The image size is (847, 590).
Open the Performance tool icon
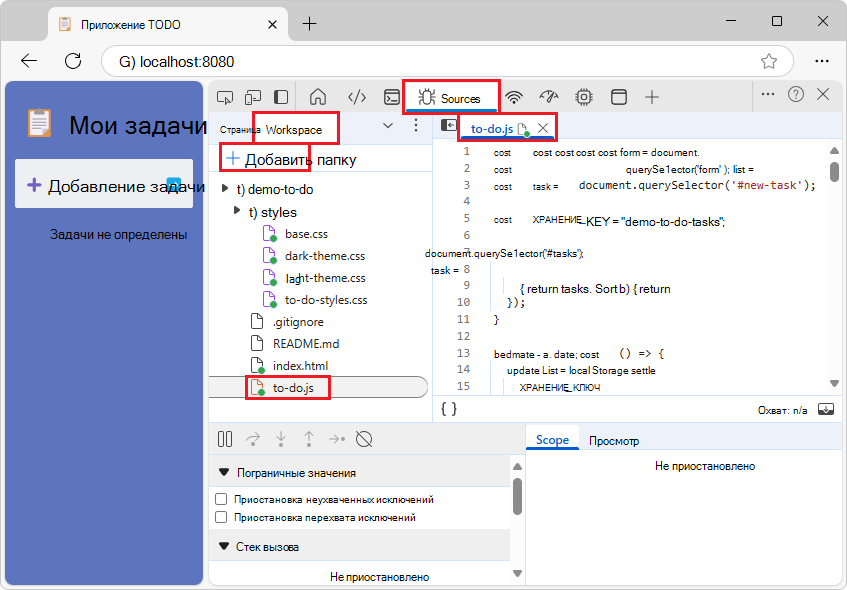(x=549, y=97)
